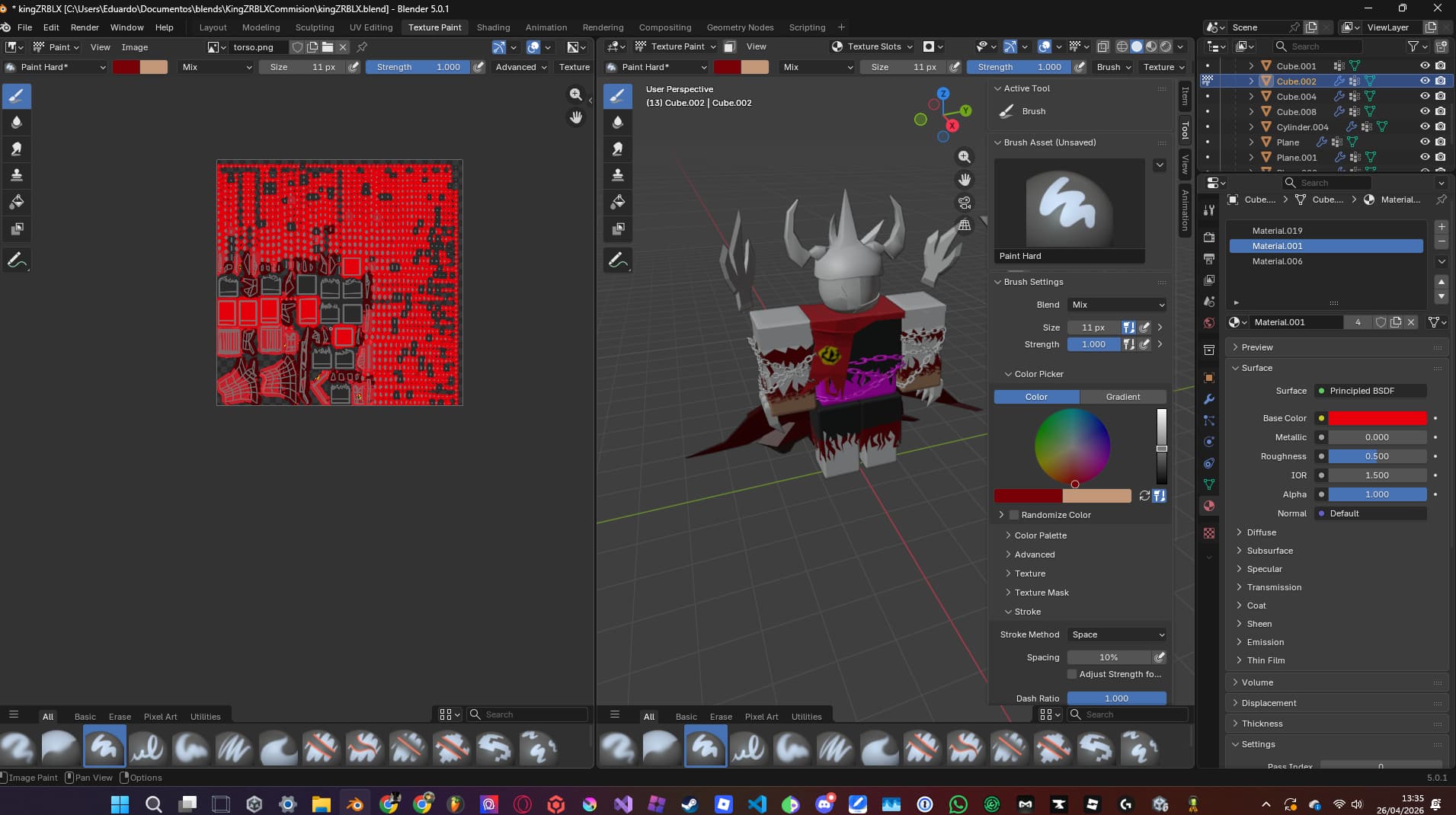
Task: Select the Annotate tool in image editor toolbar
Action: (x=17, y=260)
